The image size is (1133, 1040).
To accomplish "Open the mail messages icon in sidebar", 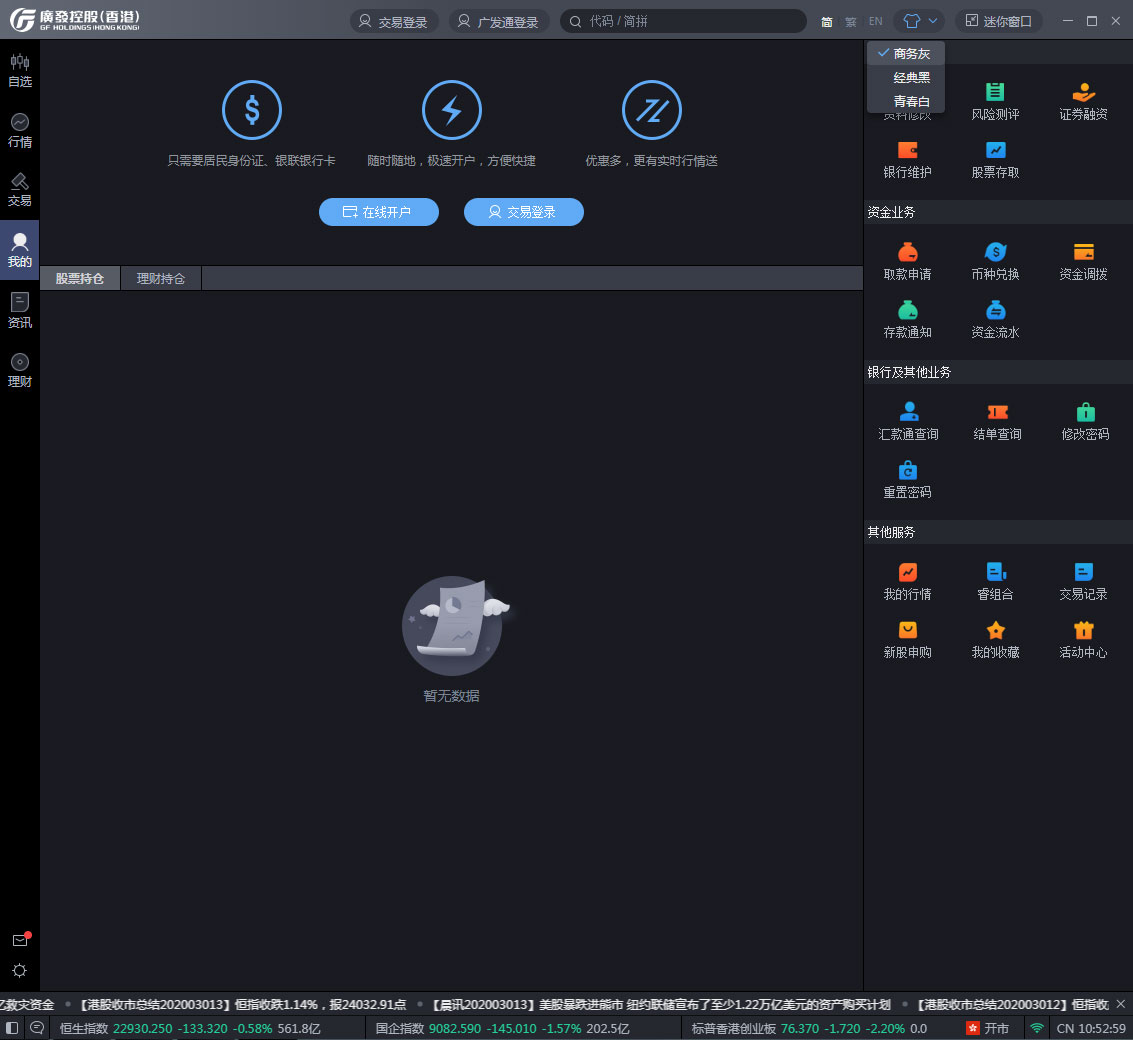I will pyautogui.click(x=19, y=940).
